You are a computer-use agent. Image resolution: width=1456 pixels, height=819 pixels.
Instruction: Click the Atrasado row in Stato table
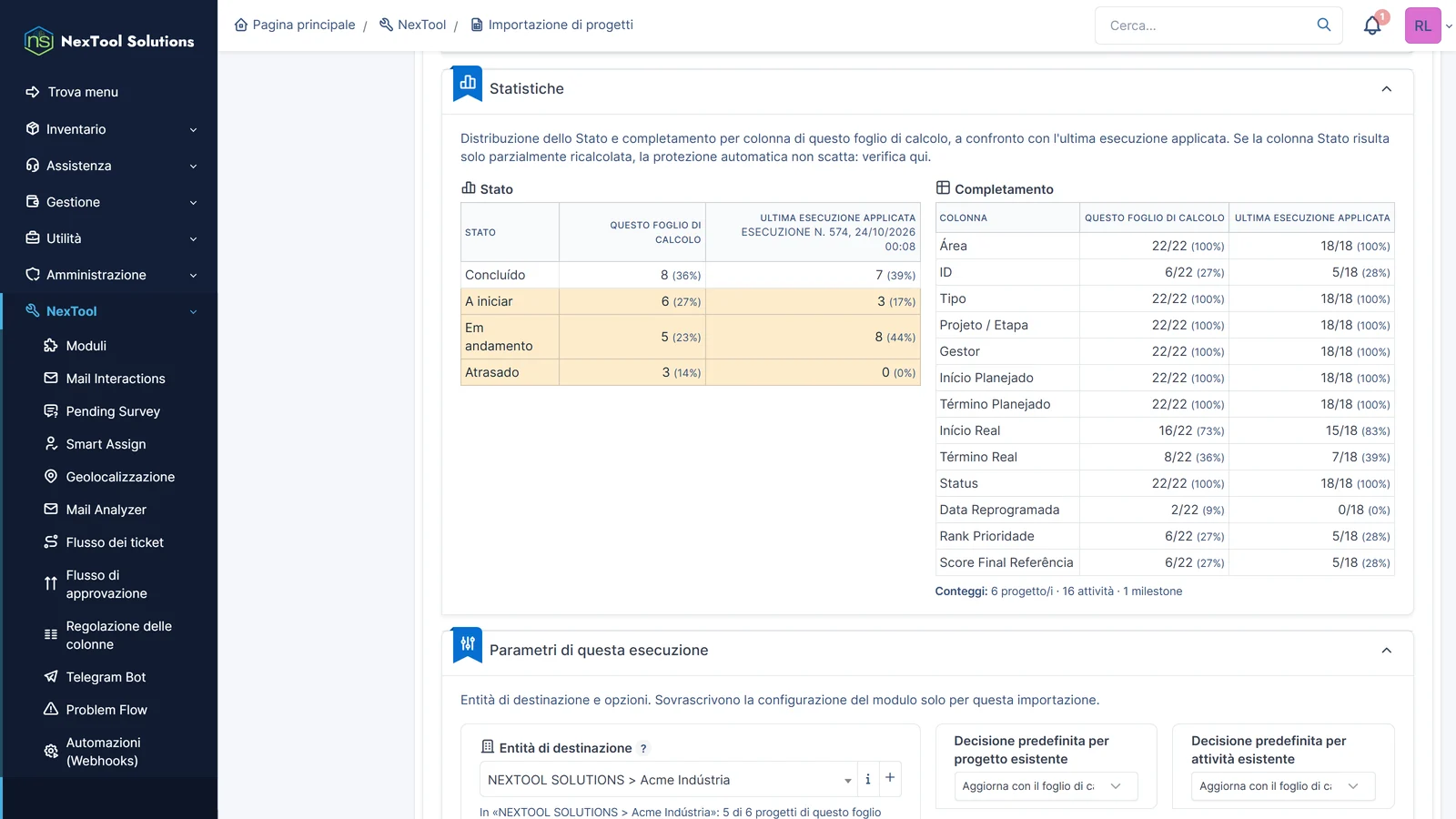coord(691,372)
